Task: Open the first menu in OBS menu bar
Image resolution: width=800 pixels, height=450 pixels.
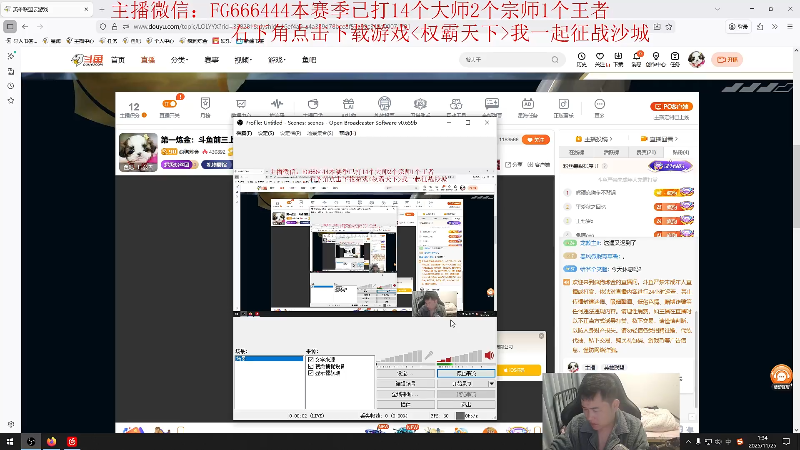Action: [244, 133]
